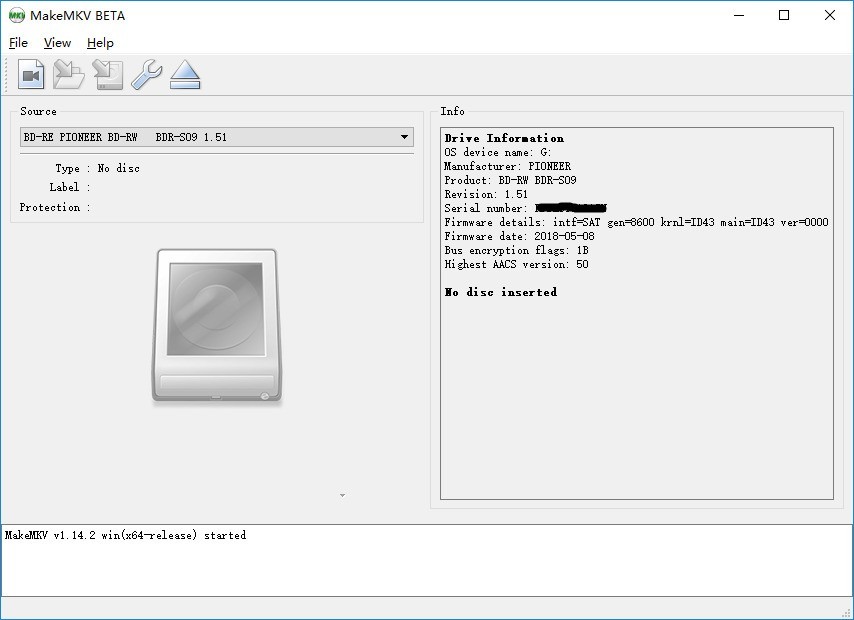Click the 'Drive Information' heading

pos(504,138)
